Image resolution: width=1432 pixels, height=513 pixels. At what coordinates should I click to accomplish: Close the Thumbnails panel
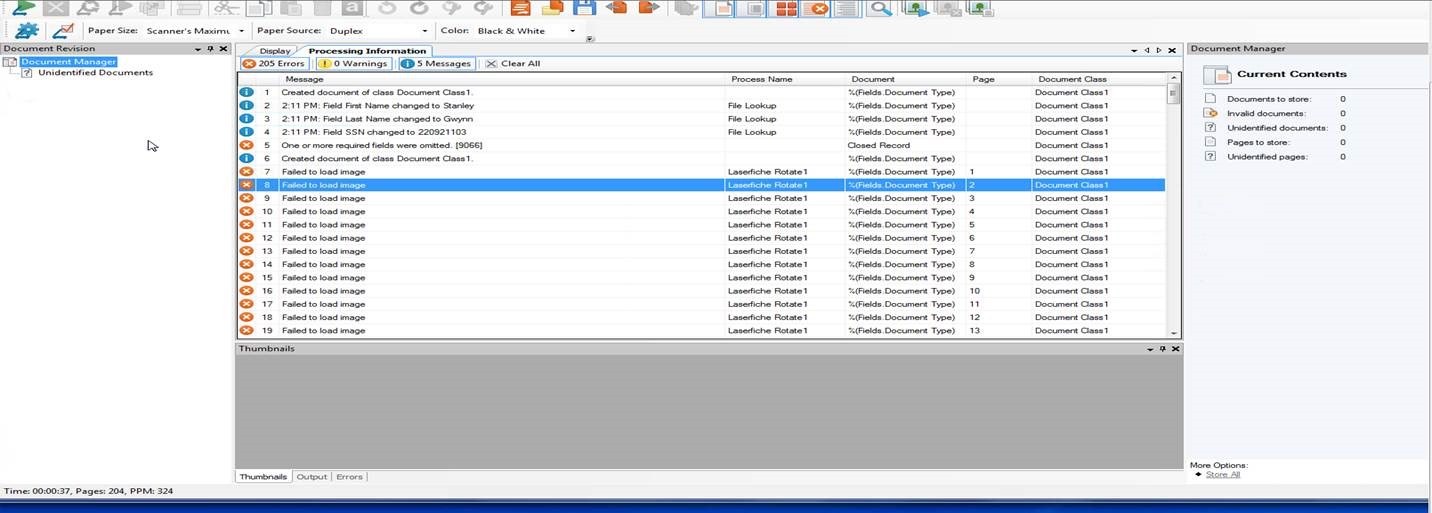coord(1175,349)
